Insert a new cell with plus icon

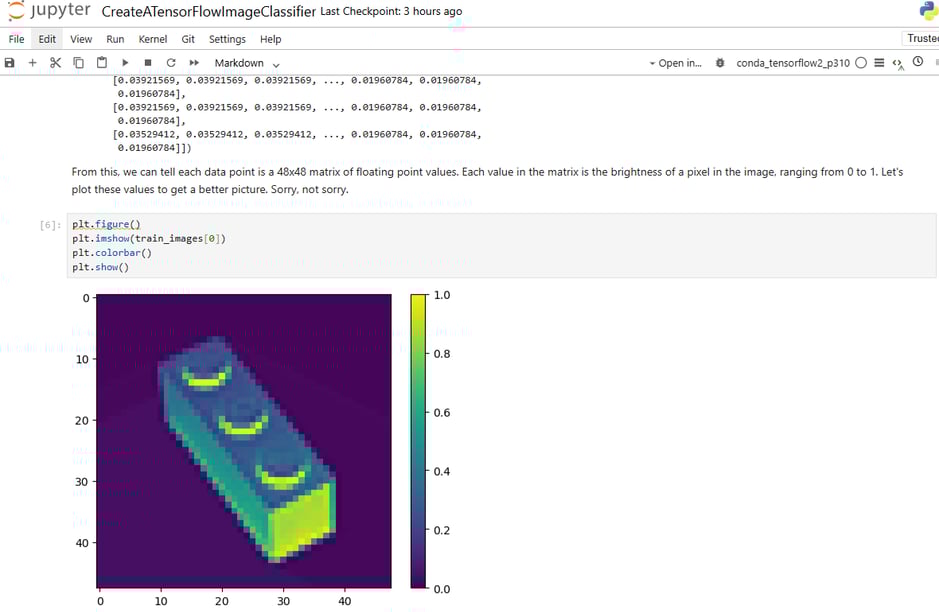[x=32, y=63]
